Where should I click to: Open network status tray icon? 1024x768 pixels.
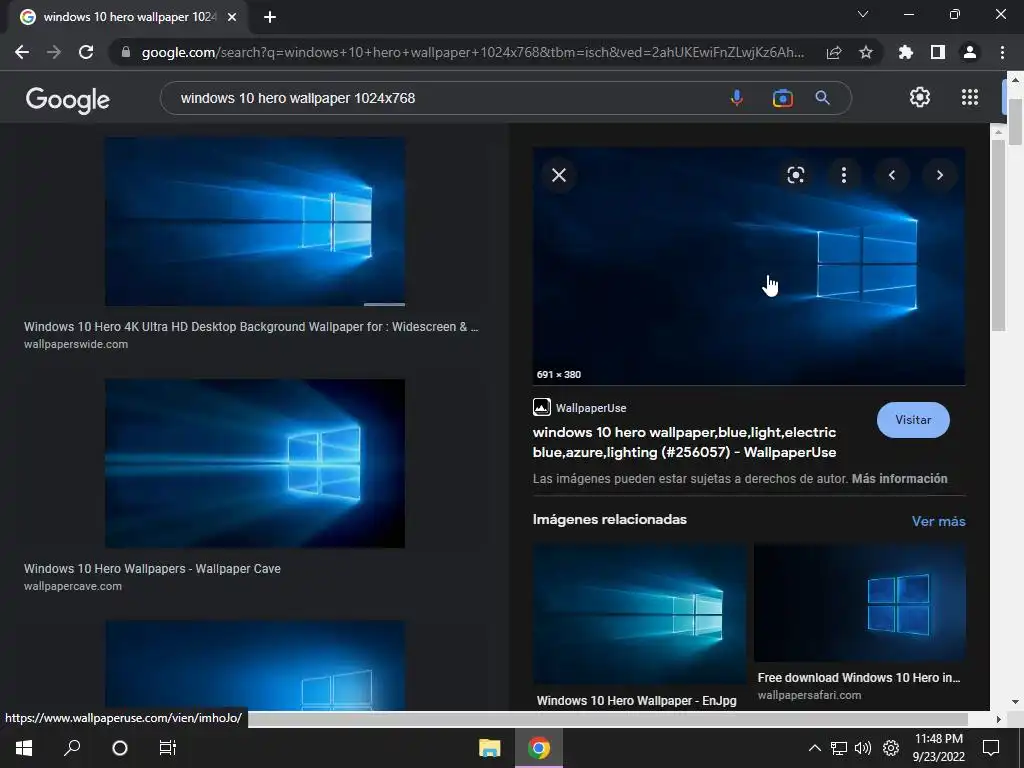pos(839,748)
